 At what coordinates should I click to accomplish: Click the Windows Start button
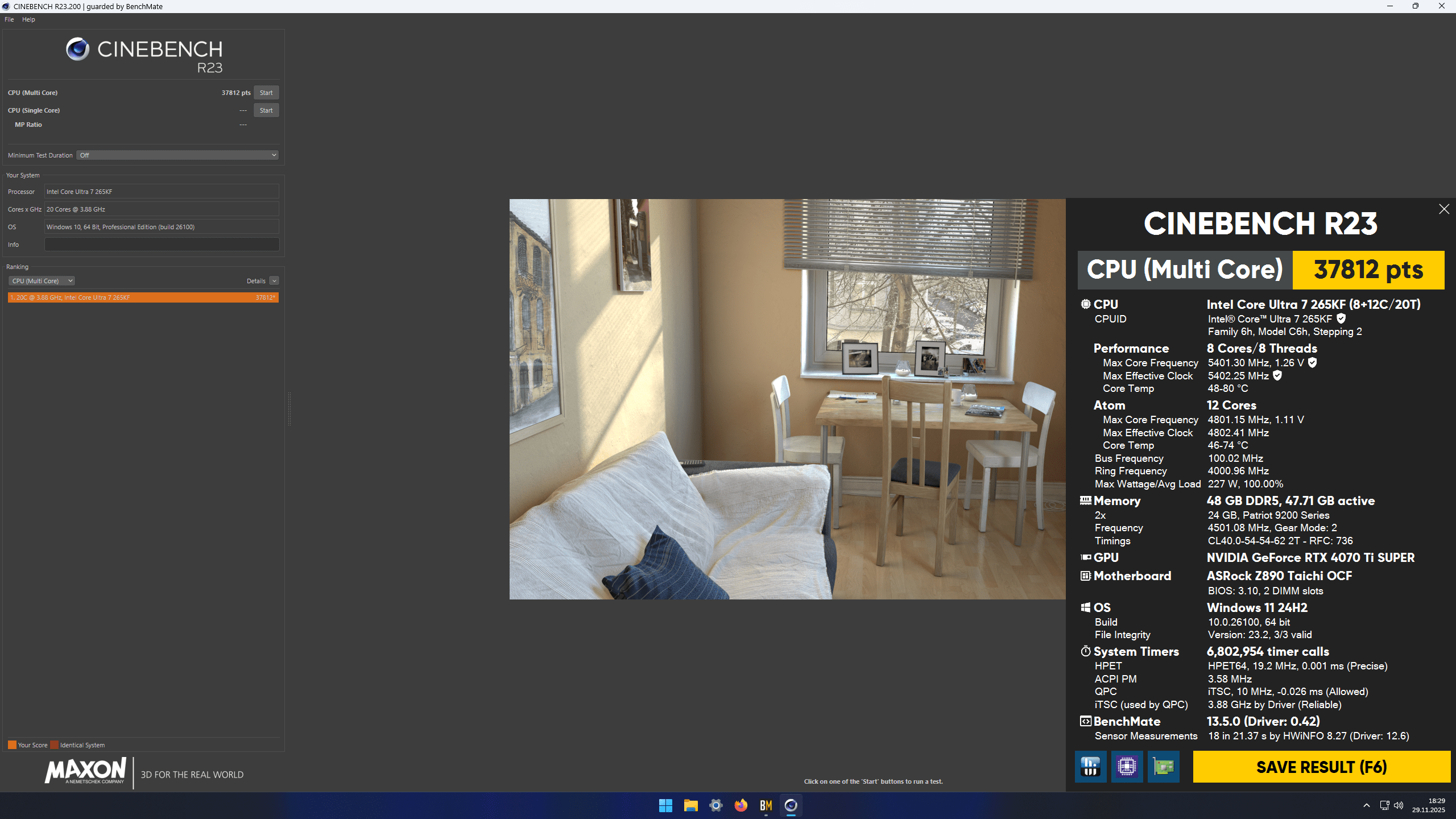tap(665, 805)
